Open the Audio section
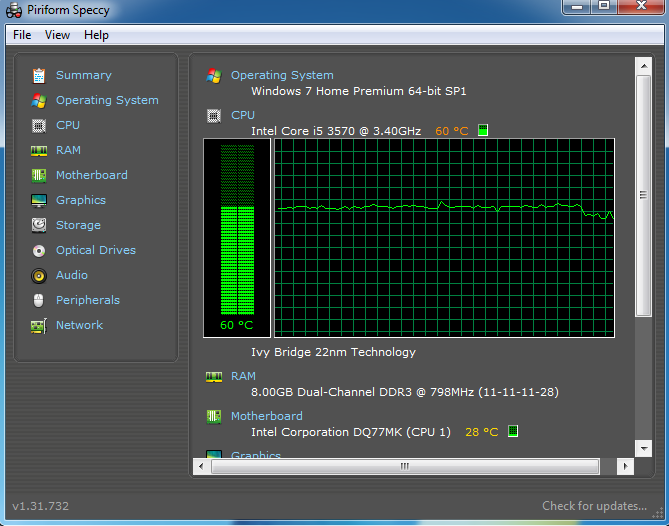The height and width of the screenshot is (526, 669). click(72, 276)
